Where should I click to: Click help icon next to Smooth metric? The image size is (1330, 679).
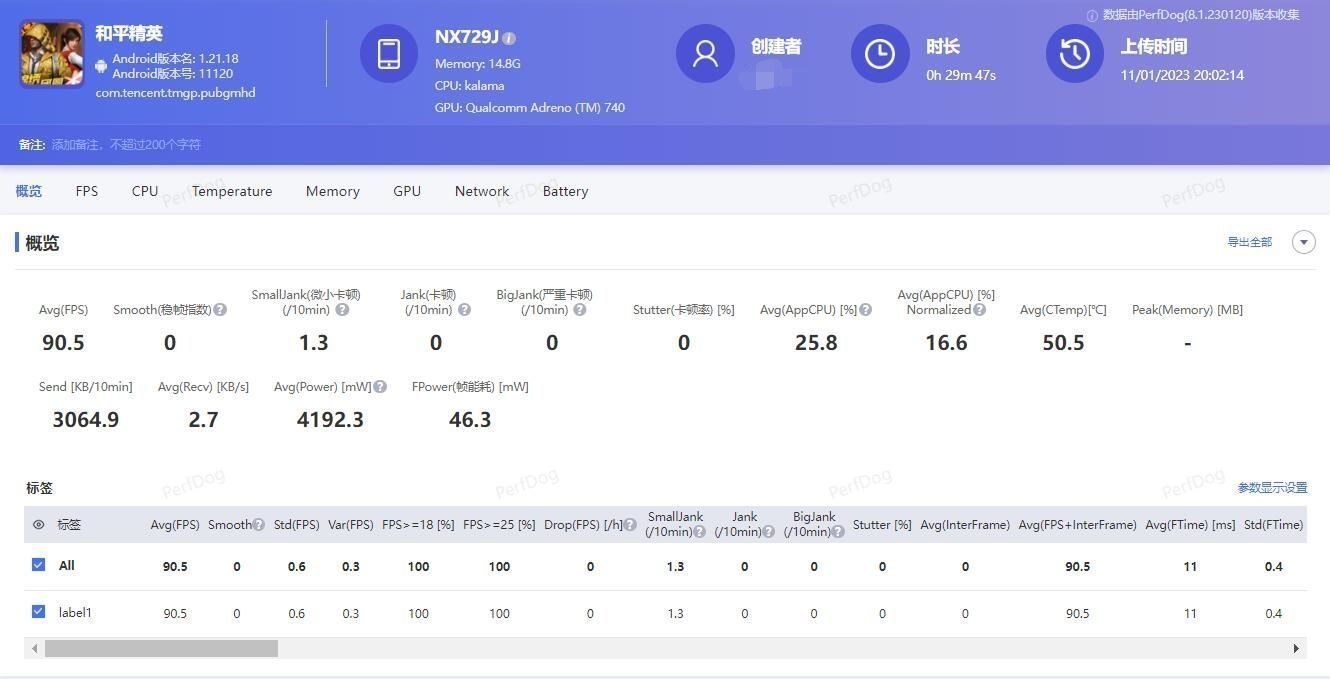coord(220,310)
